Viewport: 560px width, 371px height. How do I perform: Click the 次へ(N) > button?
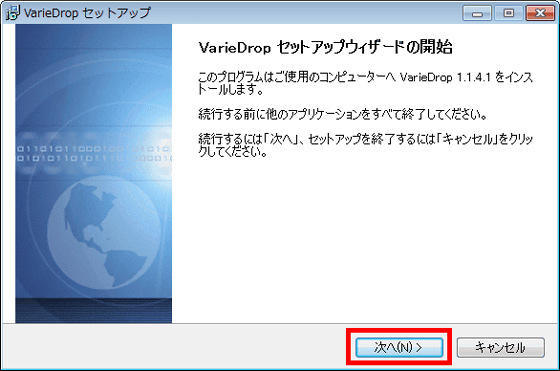tap(399, 347)
